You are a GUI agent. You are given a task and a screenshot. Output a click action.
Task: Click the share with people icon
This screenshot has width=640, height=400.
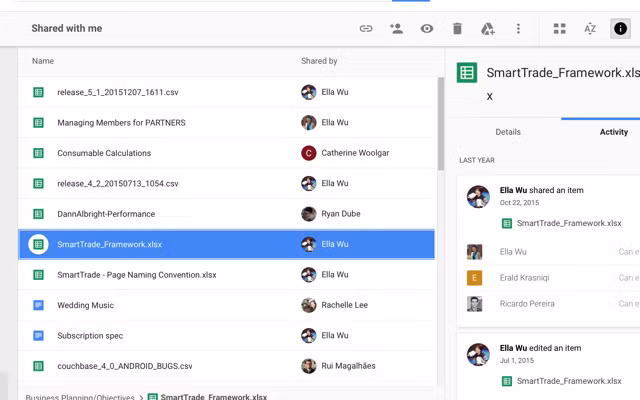click(396, 29)
